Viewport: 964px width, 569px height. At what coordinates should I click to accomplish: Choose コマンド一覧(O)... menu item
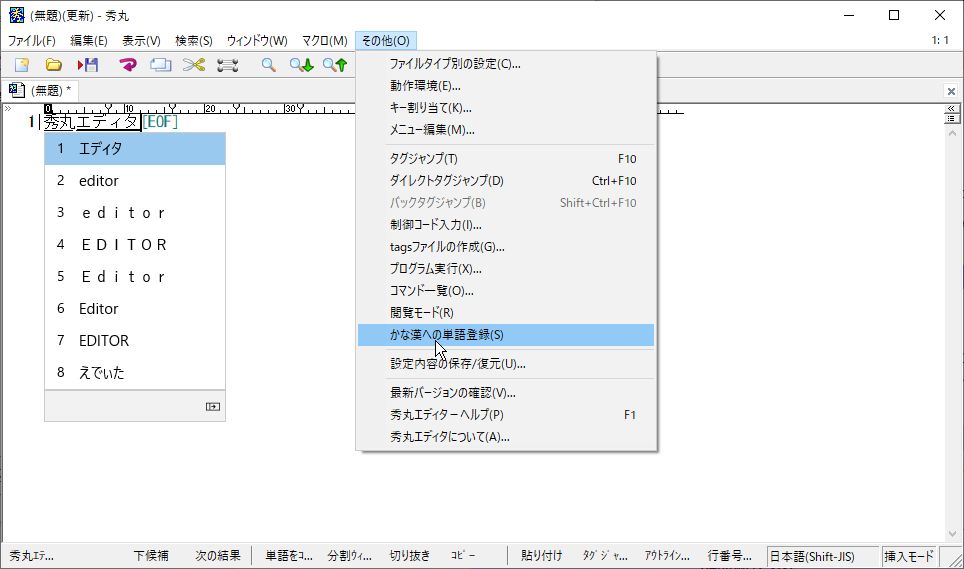[506, 291]
